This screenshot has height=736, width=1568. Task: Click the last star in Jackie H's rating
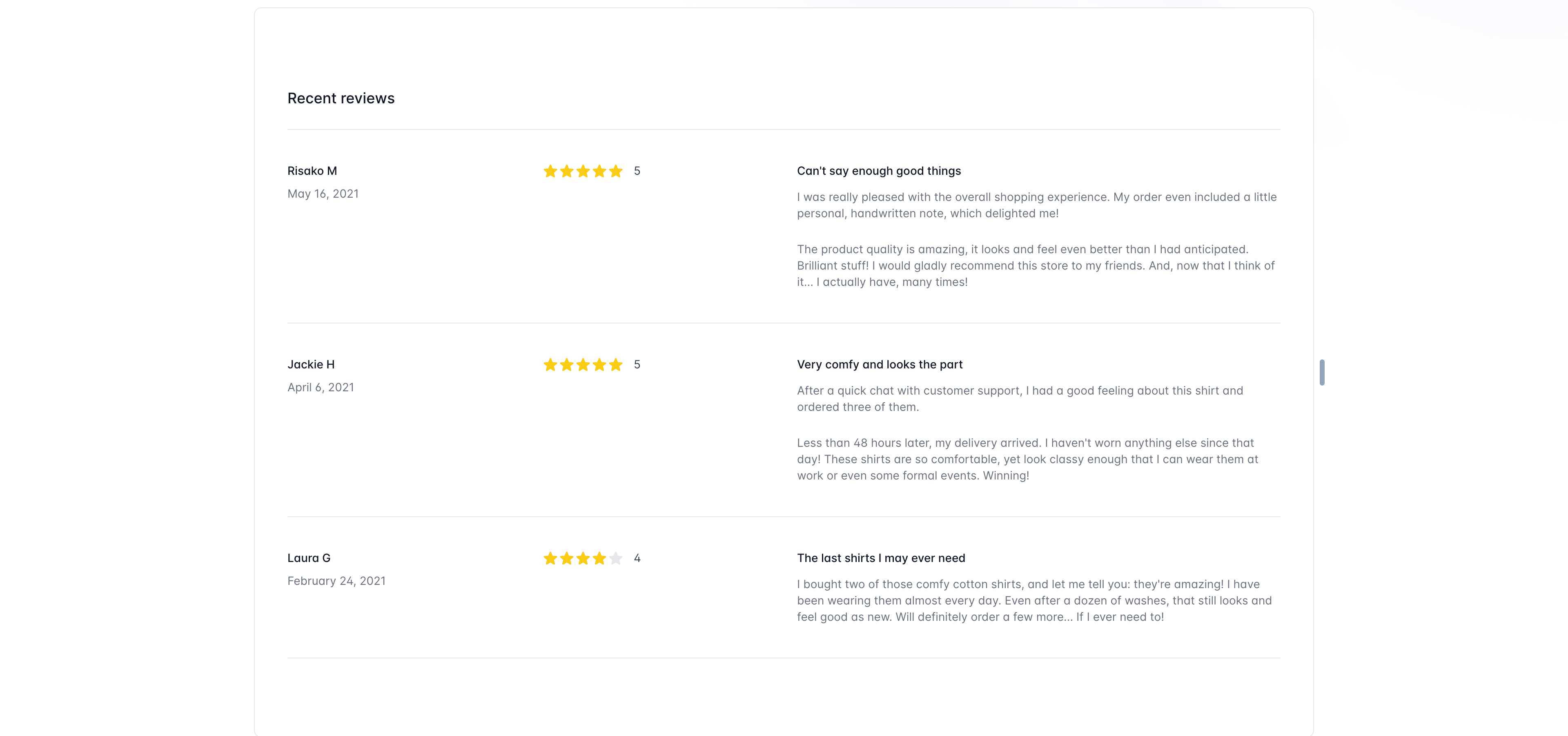pyautogui.click(x=616, y=365)
